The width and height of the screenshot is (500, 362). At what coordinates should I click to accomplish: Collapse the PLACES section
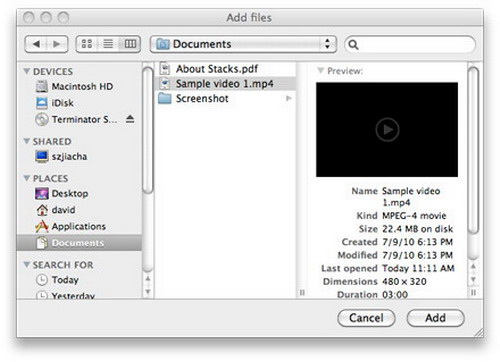pos(27,178)
